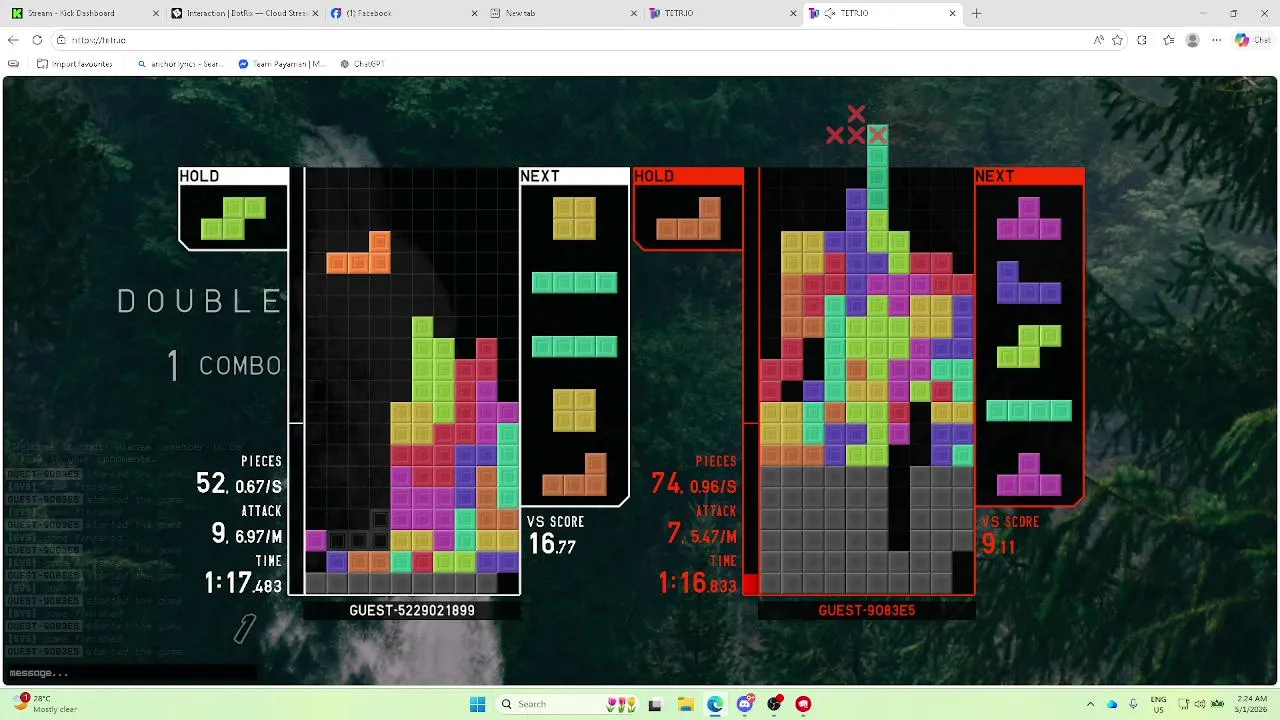
Task: Open the browser Extensions puzzle icon
Action: pos(1142,40)
